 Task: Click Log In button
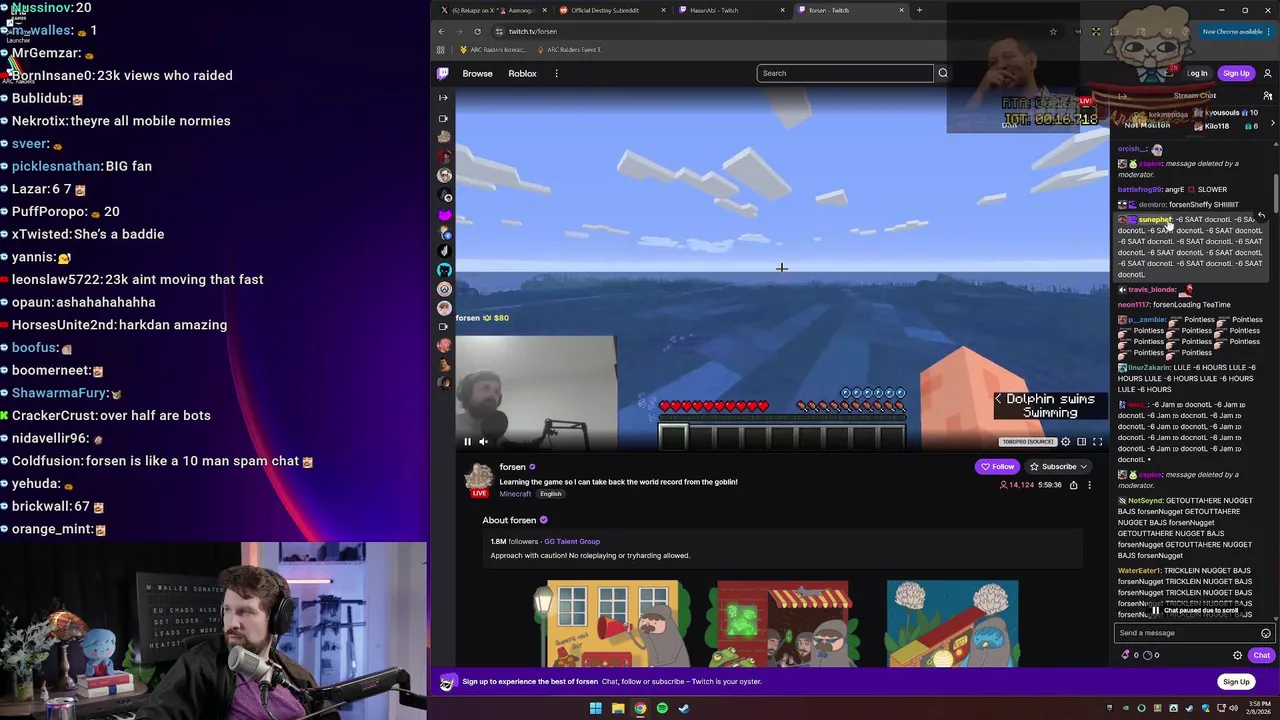click(x=1197, y=73)
